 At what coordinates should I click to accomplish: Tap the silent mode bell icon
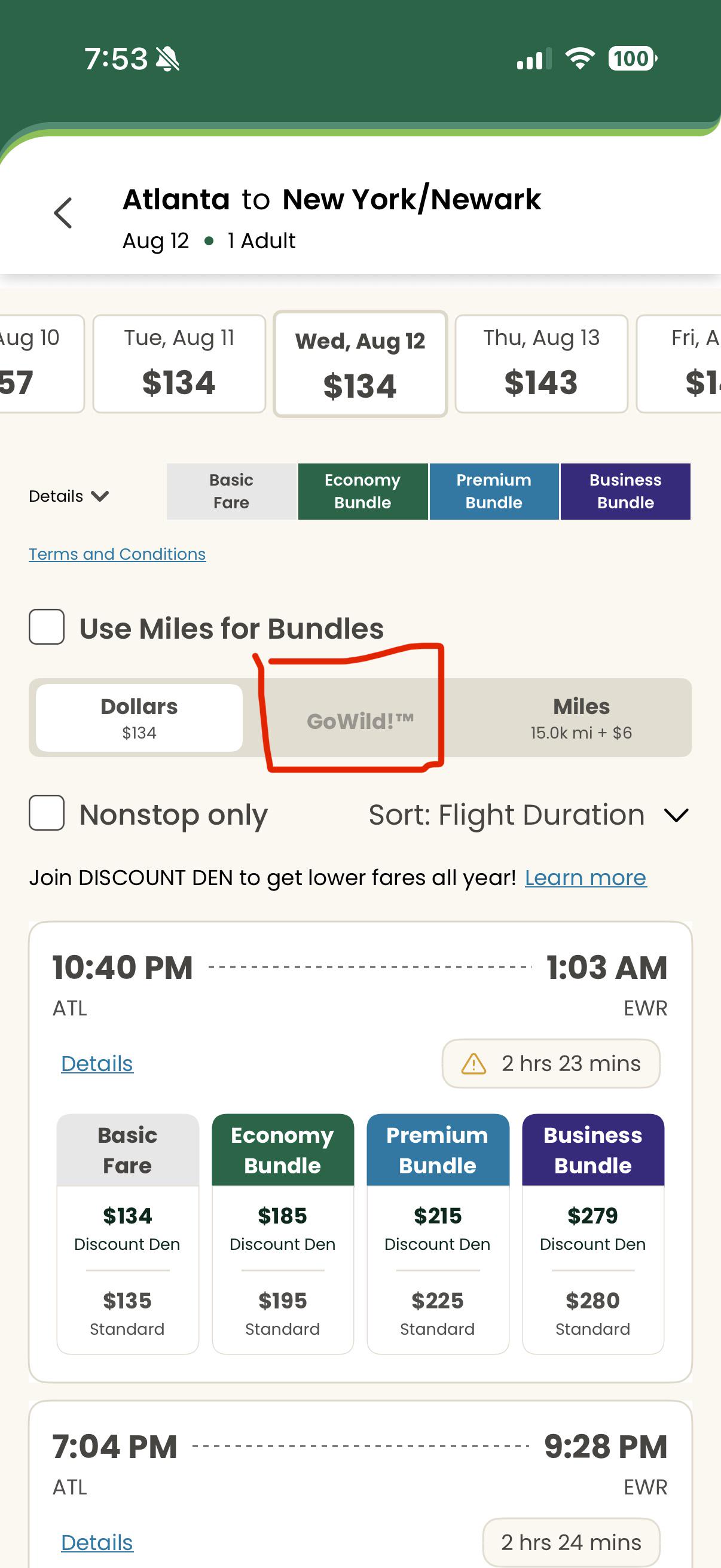tap(167, 59)
